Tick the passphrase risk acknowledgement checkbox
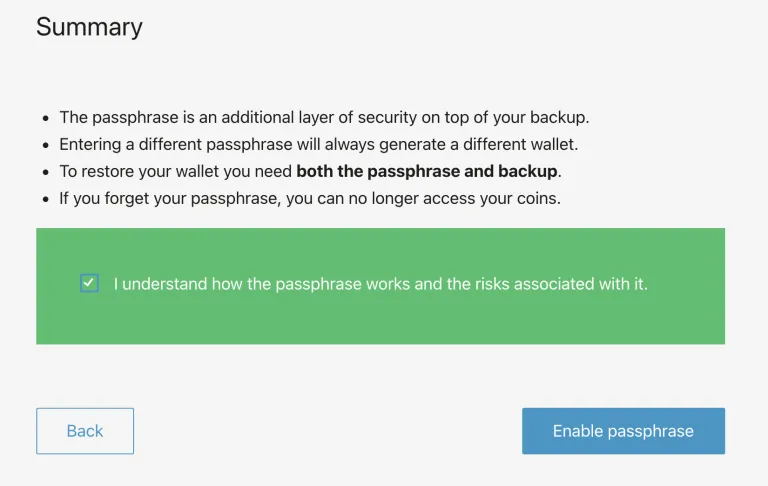The height and width of the screenshot is (486, 768). pyautogui.click(x=89, y=284)
